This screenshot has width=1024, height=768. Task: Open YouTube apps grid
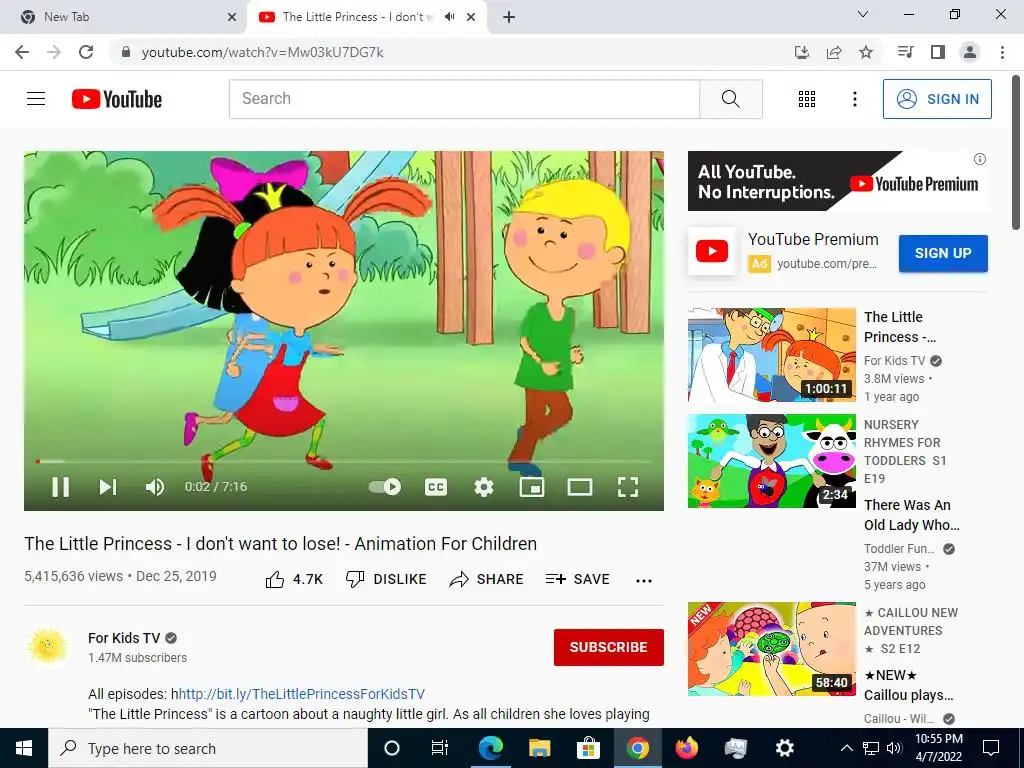coord(807,99)
